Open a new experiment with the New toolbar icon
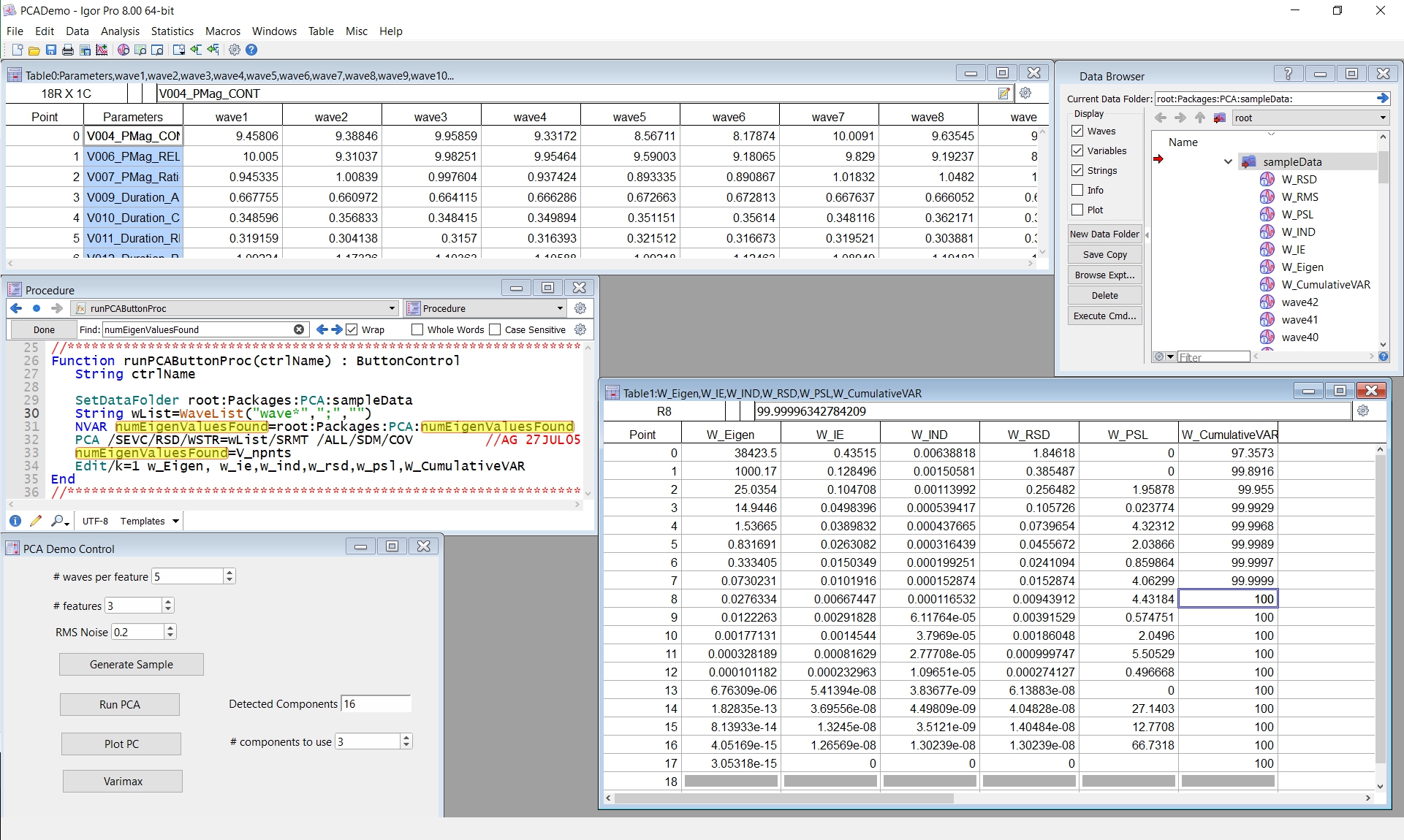The width and height of the screenshot is (1404, 840). (18, 50)
